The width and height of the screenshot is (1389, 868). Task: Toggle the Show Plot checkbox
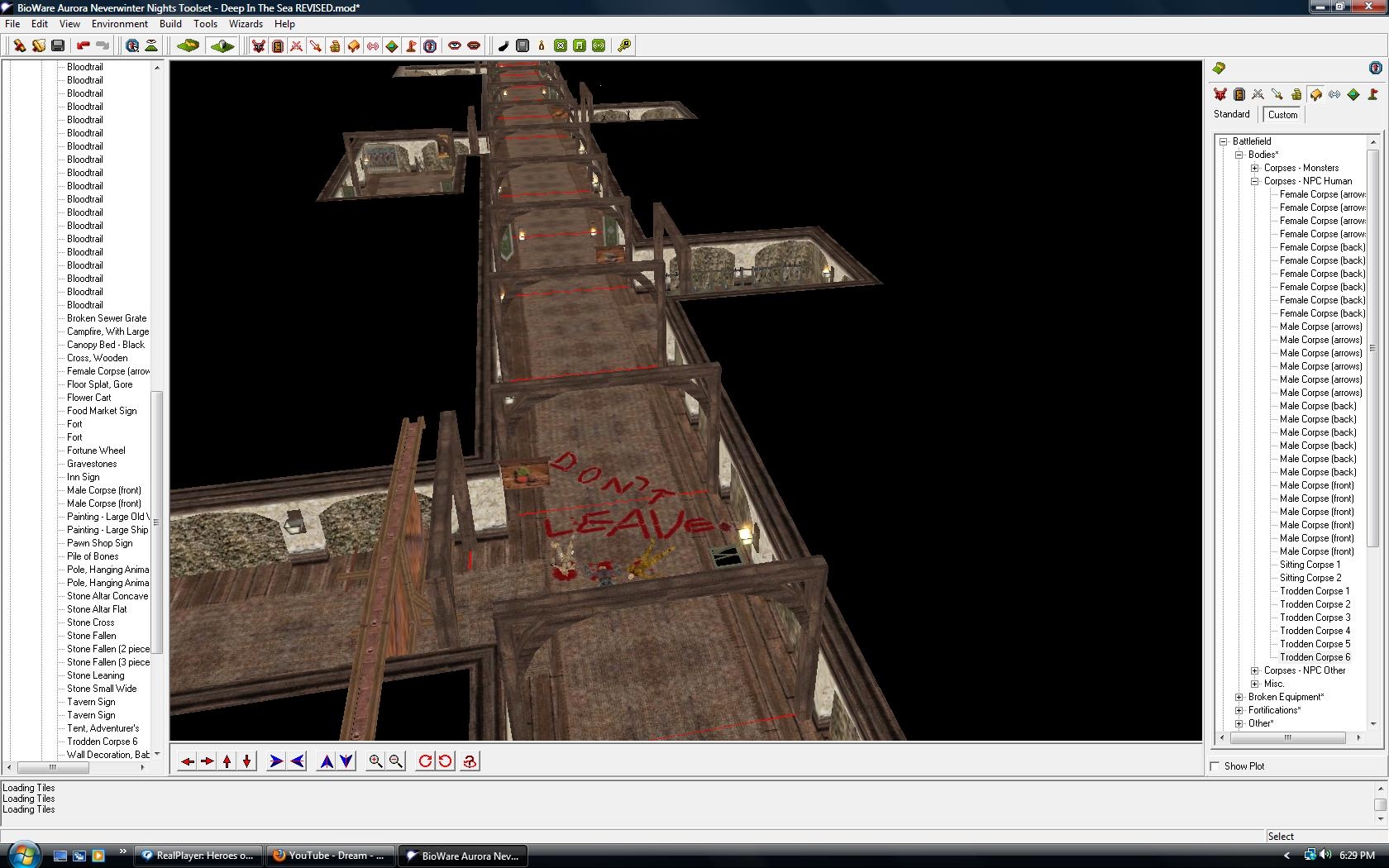1215,766
